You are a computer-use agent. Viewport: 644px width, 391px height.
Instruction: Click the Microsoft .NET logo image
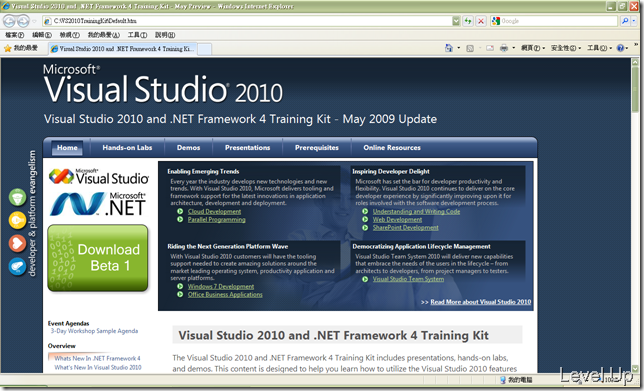point(98,204)
